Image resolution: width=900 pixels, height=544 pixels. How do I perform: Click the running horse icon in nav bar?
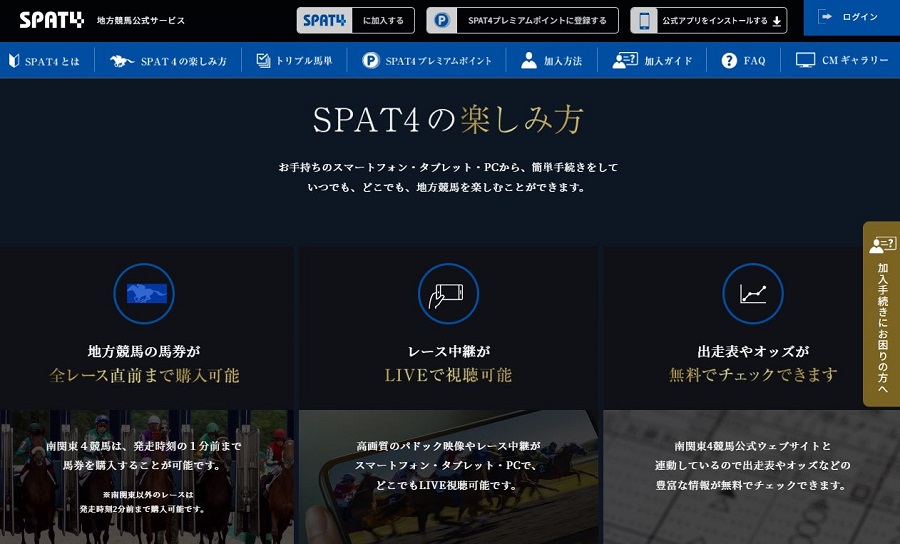(x=122, y=61)
